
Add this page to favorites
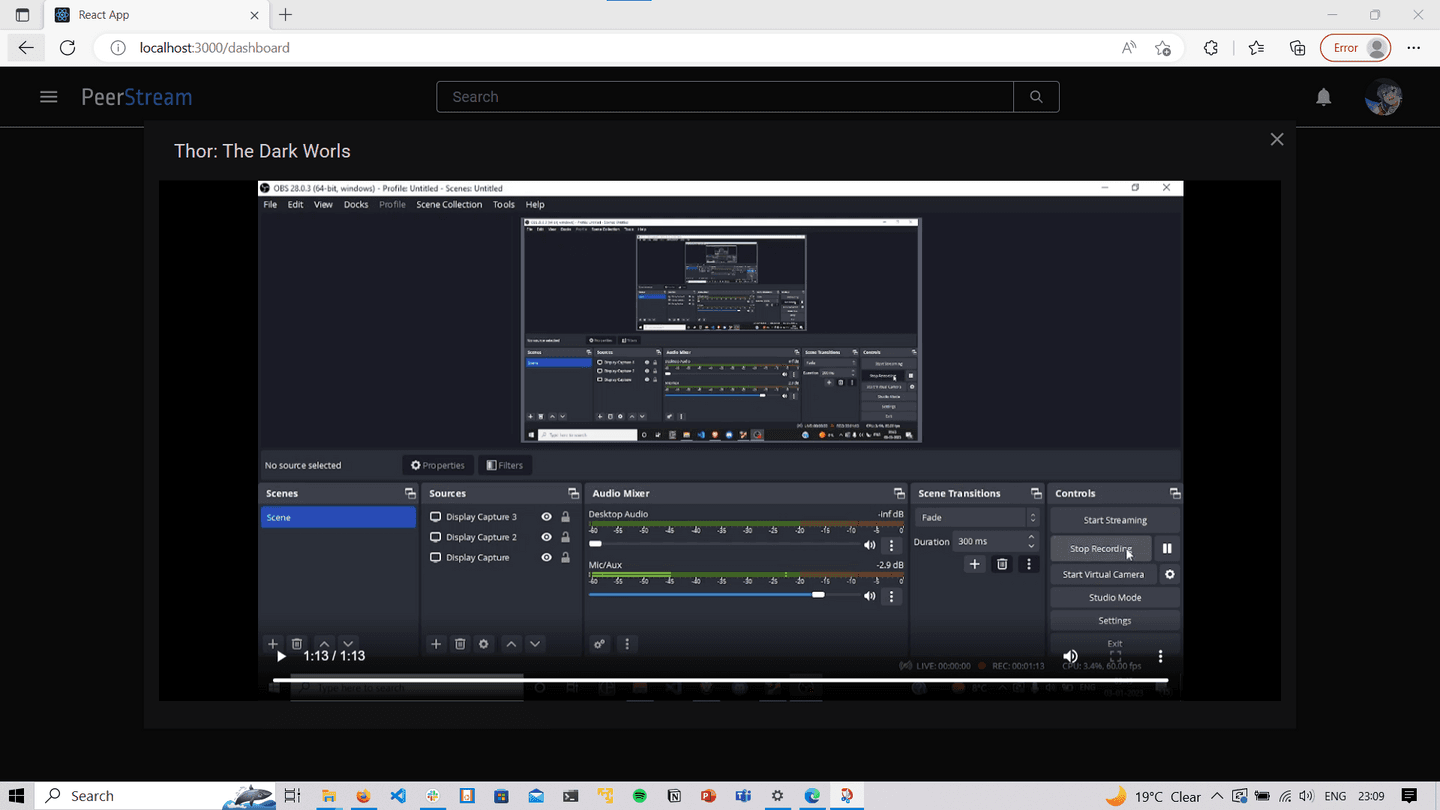[x=1163, y=47]
